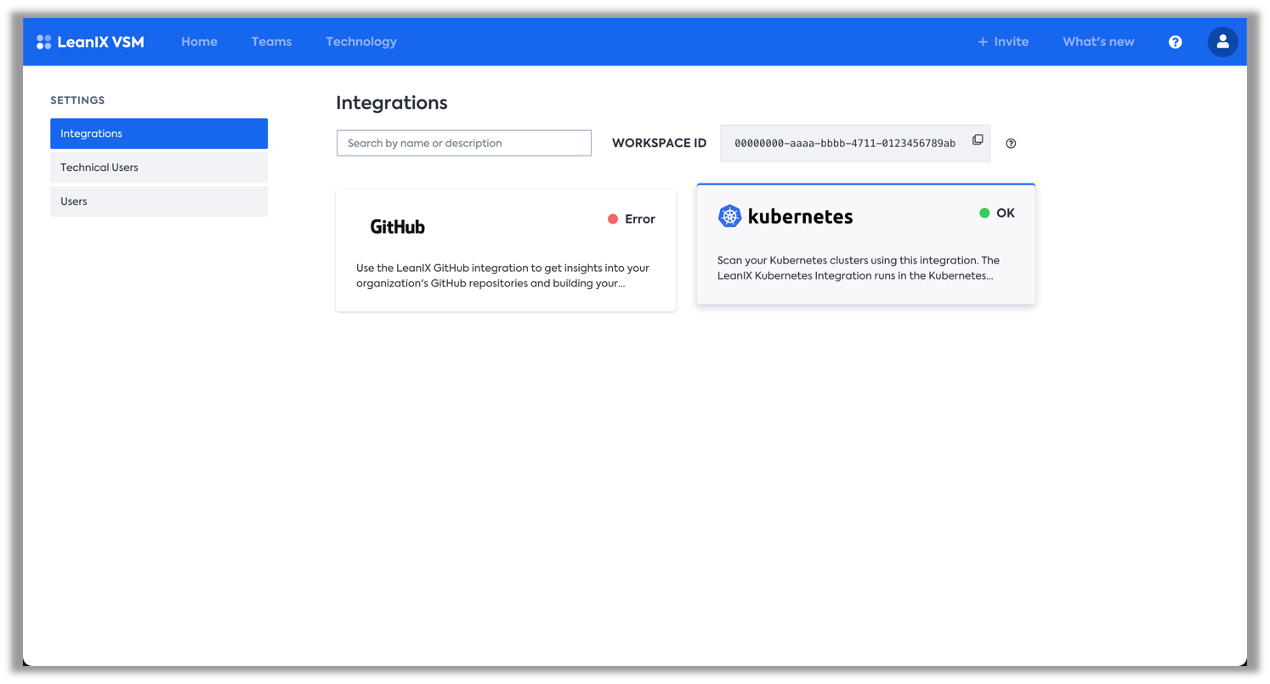Click the red Error status dot
Screen dimensions: 1270x684
pos(613,219)
